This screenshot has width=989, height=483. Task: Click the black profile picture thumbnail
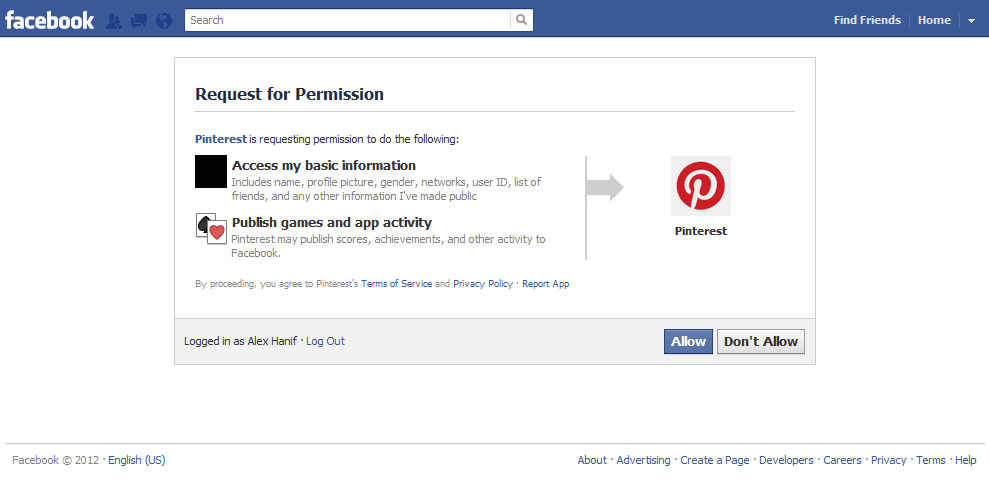click(211, 172)
